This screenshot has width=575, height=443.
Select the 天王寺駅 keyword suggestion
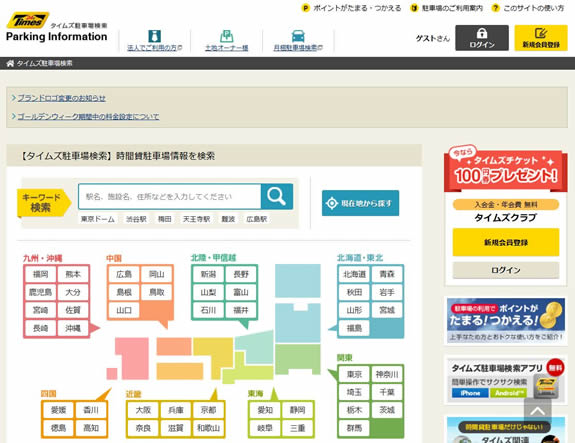coord(197,219)
